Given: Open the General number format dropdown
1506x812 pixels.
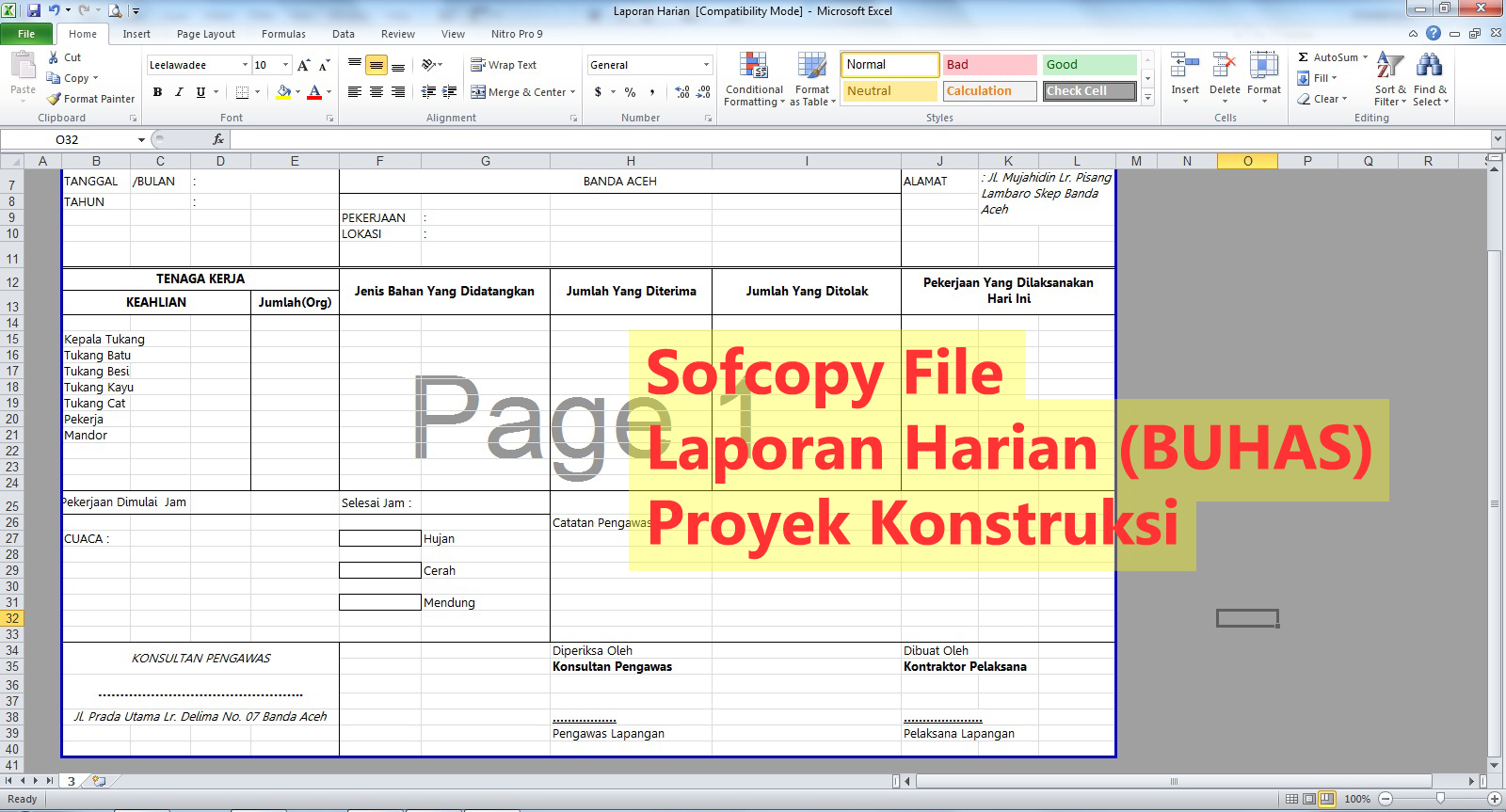Looking at the screenshot, I should 706,65.
